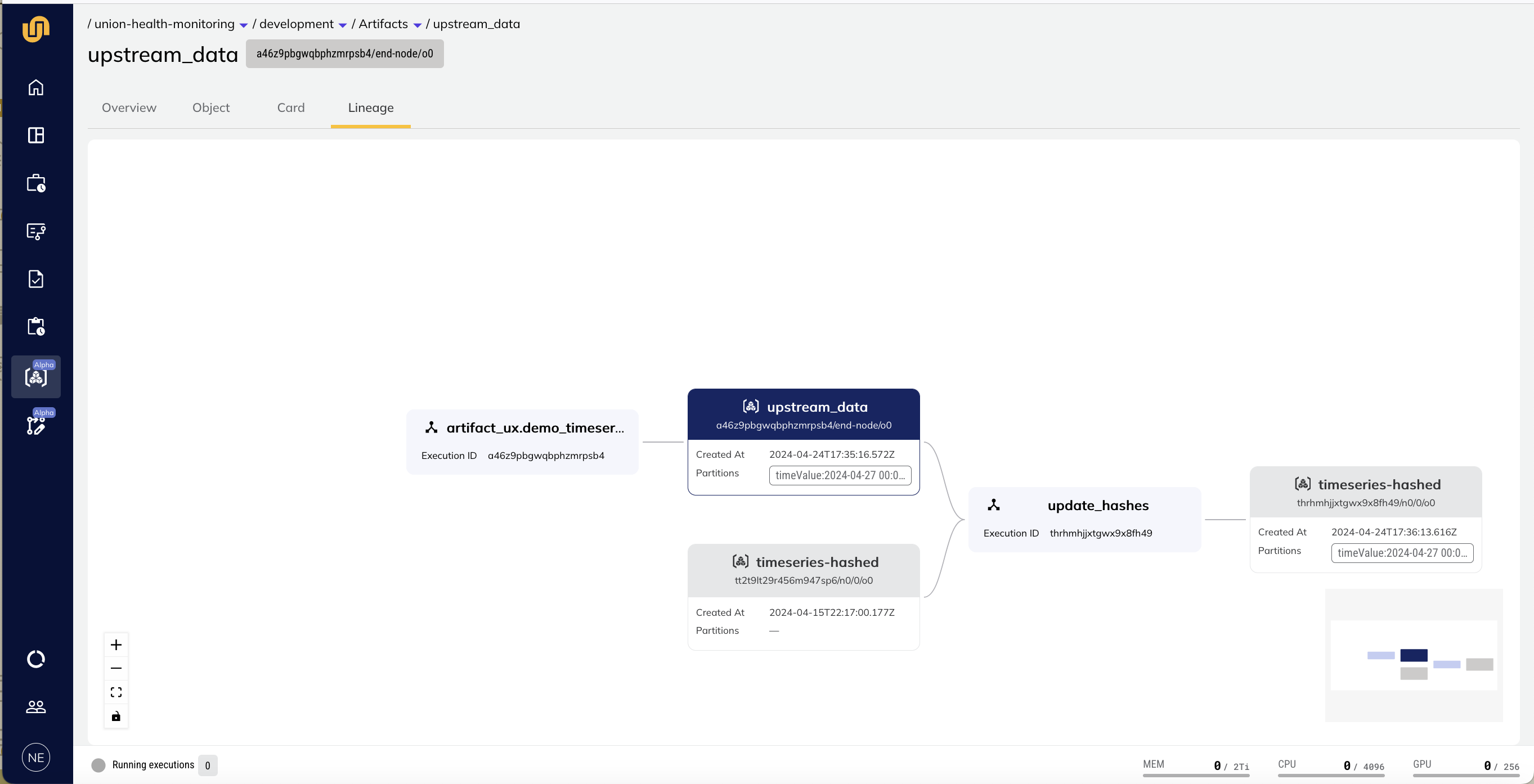Expand the union-health-monitoring project dropdown
Screen dimensions: 1534x784
pos(244,25)
